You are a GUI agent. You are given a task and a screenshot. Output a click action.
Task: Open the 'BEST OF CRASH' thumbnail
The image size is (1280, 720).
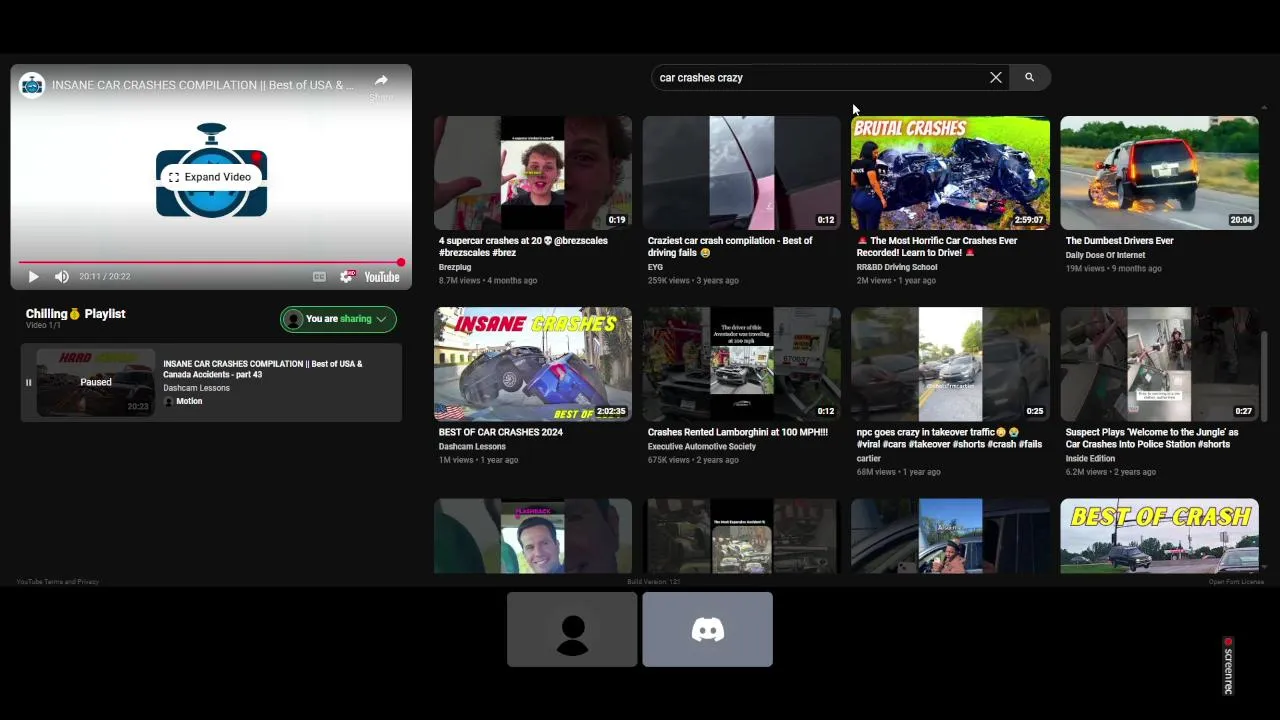pyautogui.click(x=1160, y=536)
